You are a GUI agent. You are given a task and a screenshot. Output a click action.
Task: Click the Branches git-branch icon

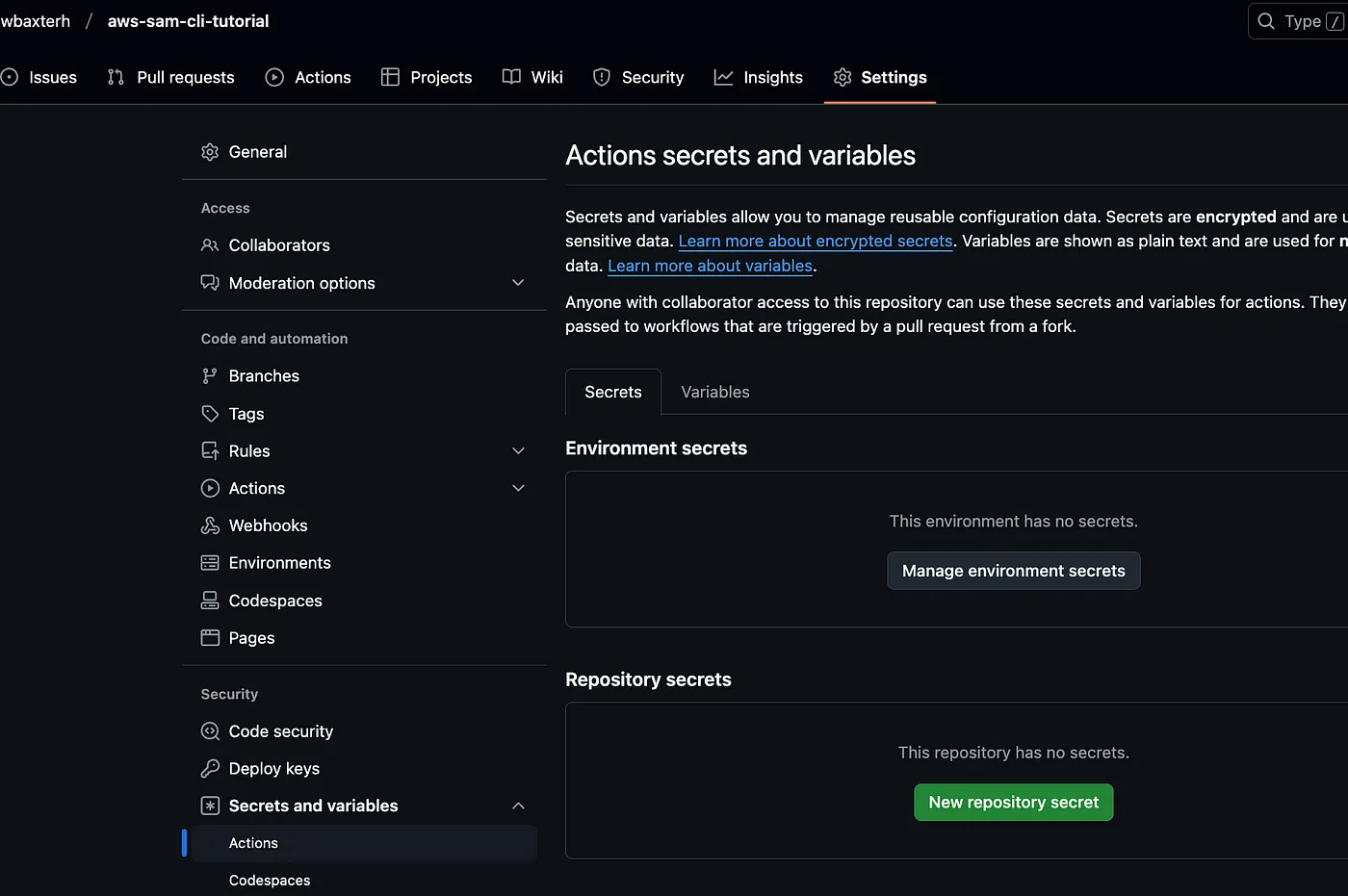pos(210,376)
